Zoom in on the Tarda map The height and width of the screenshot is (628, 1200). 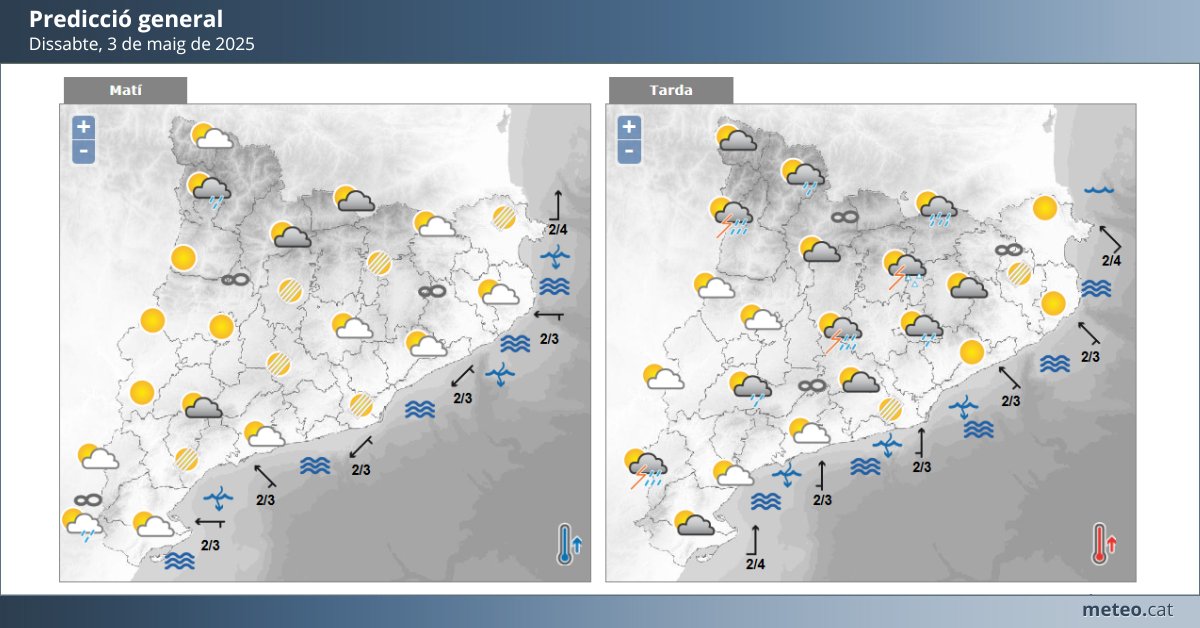[629, 127]
